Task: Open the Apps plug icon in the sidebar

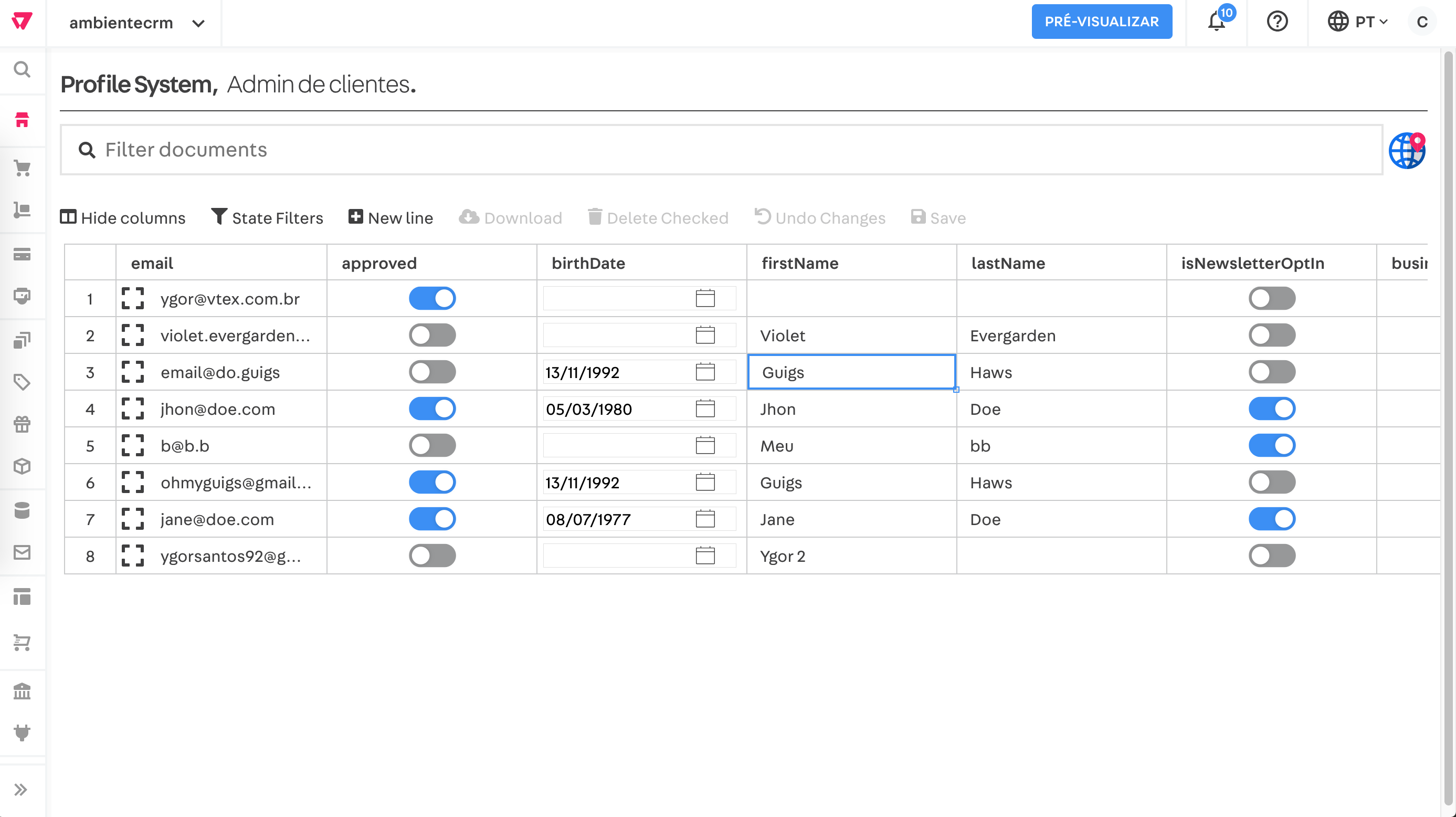Action: [23, 734]
